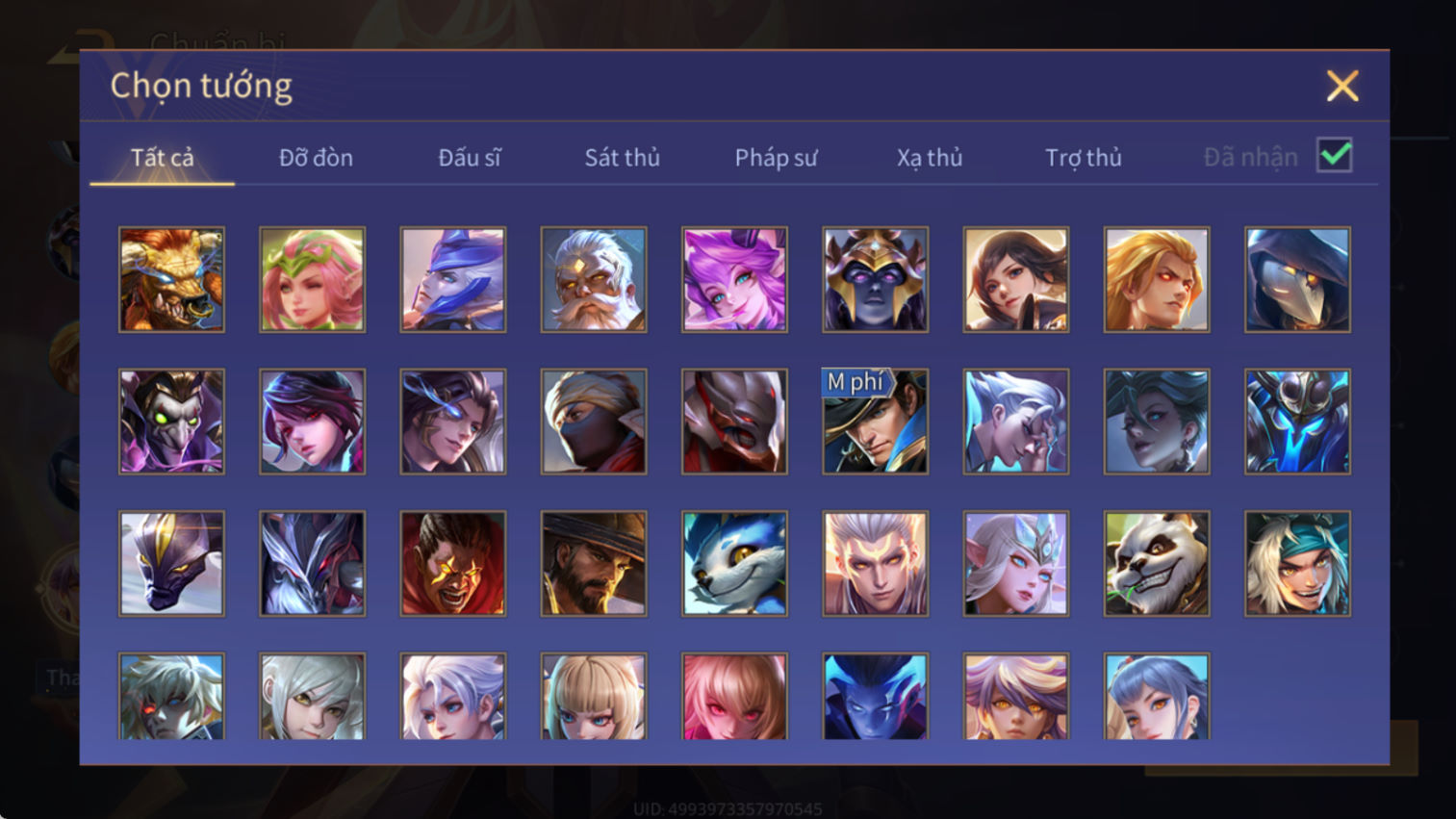This screenshot has width=1456, height=819.
Task: Switch to the Đỡ đòn tab
Action: tap(316, 158)
